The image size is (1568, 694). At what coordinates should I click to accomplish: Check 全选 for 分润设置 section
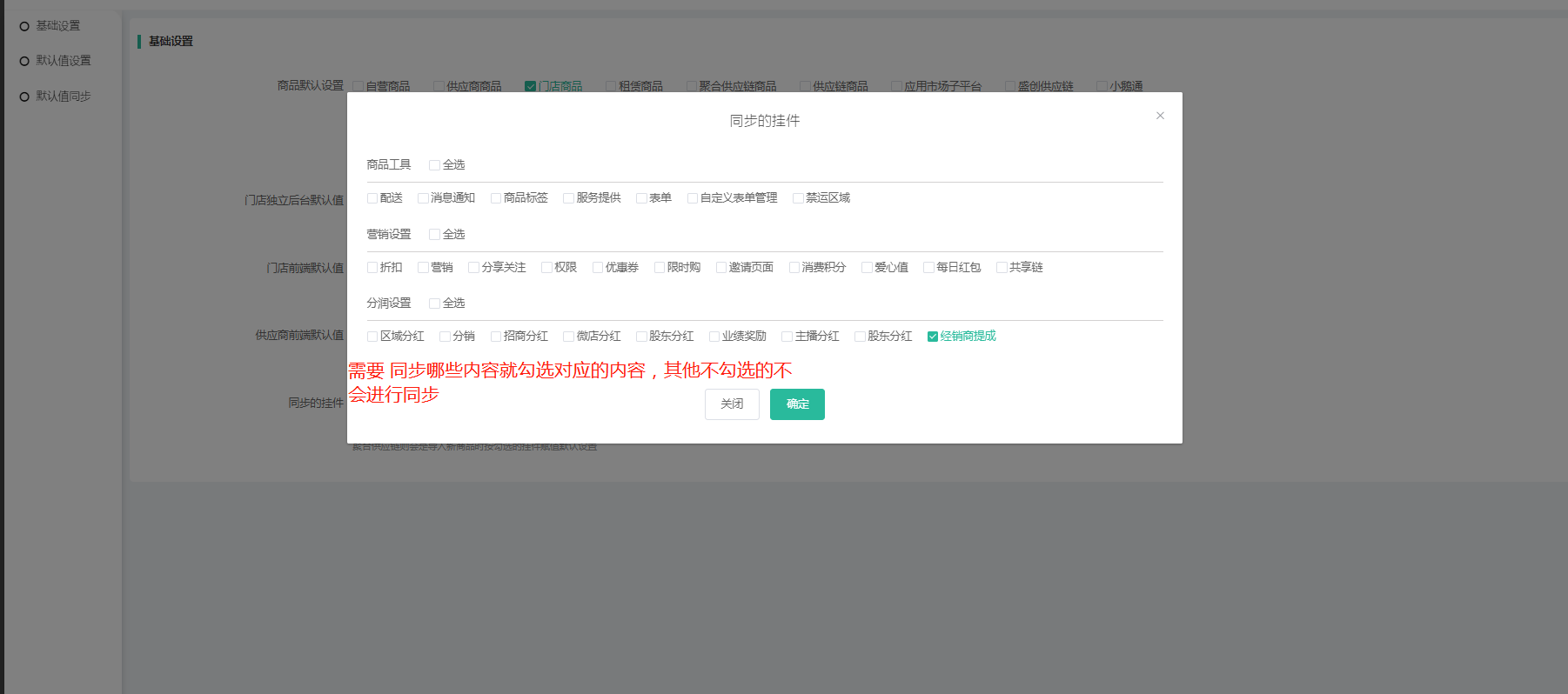[x=434, y=304]
